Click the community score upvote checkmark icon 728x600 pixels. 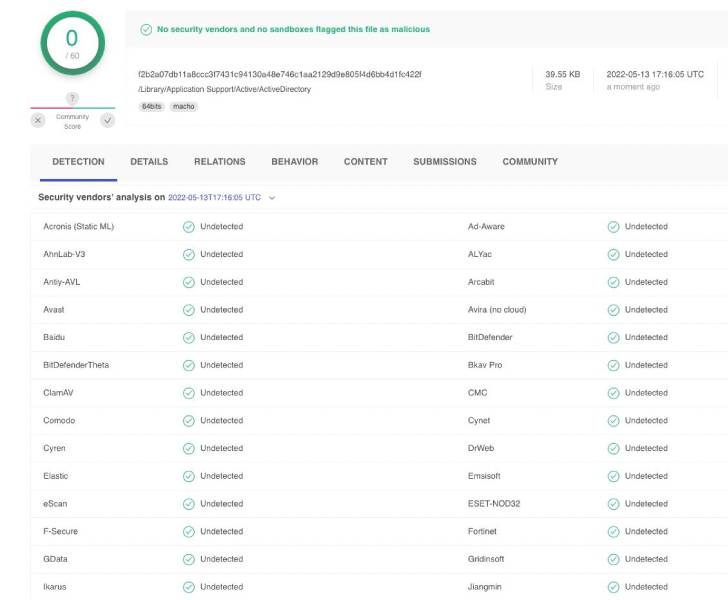click(x=107, y=120)
